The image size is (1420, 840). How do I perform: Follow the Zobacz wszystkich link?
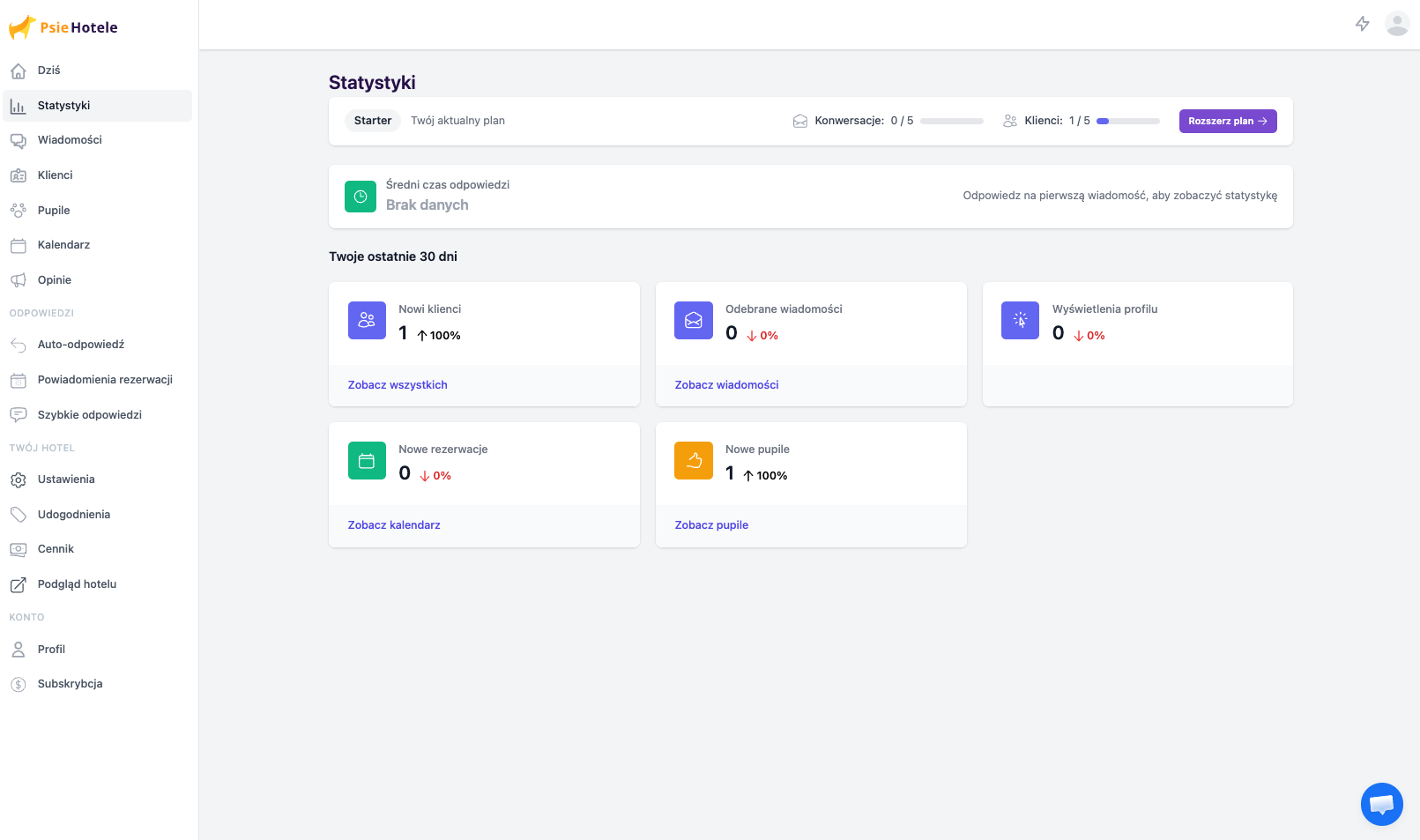pyautogui.click(x=398, y=385)
